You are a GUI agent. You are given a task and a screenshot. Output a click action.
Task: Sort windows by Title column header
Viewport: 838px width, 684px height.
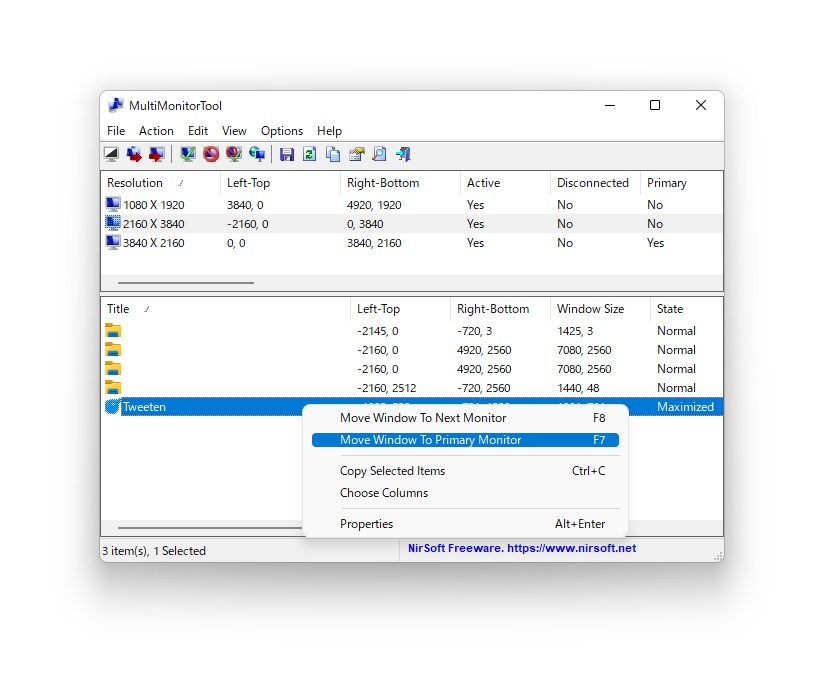pos(225,309)
